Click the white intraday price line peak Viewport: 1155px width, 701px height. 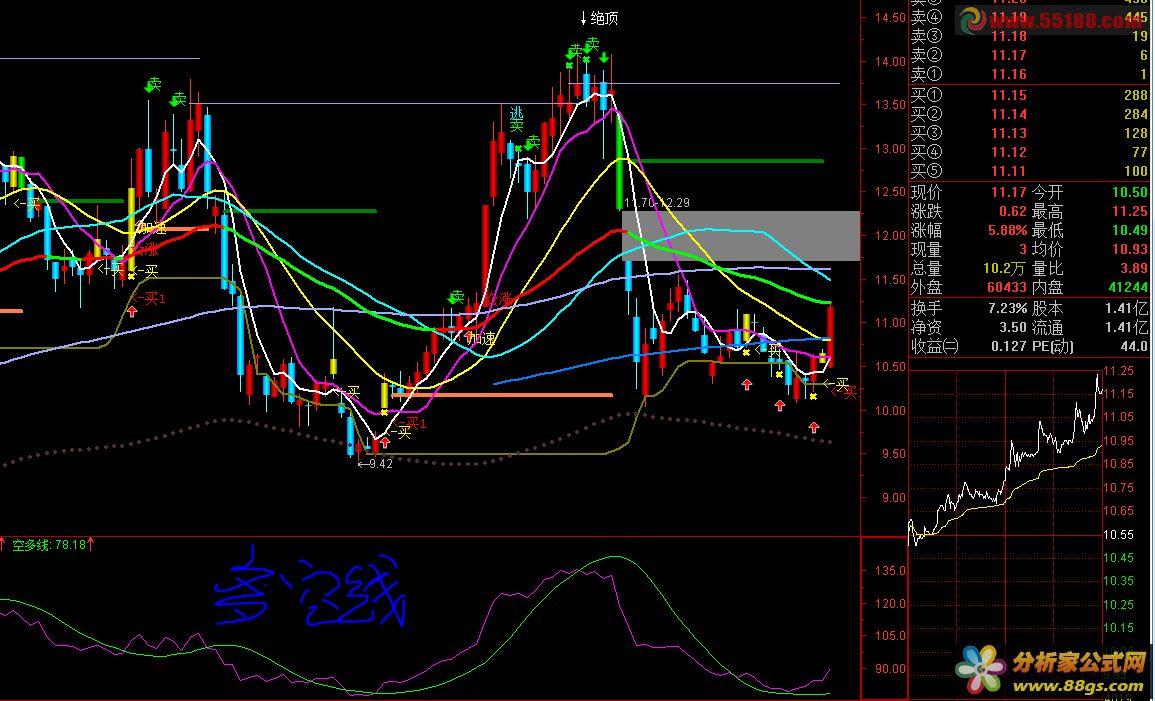click(x=1098, y=376)
